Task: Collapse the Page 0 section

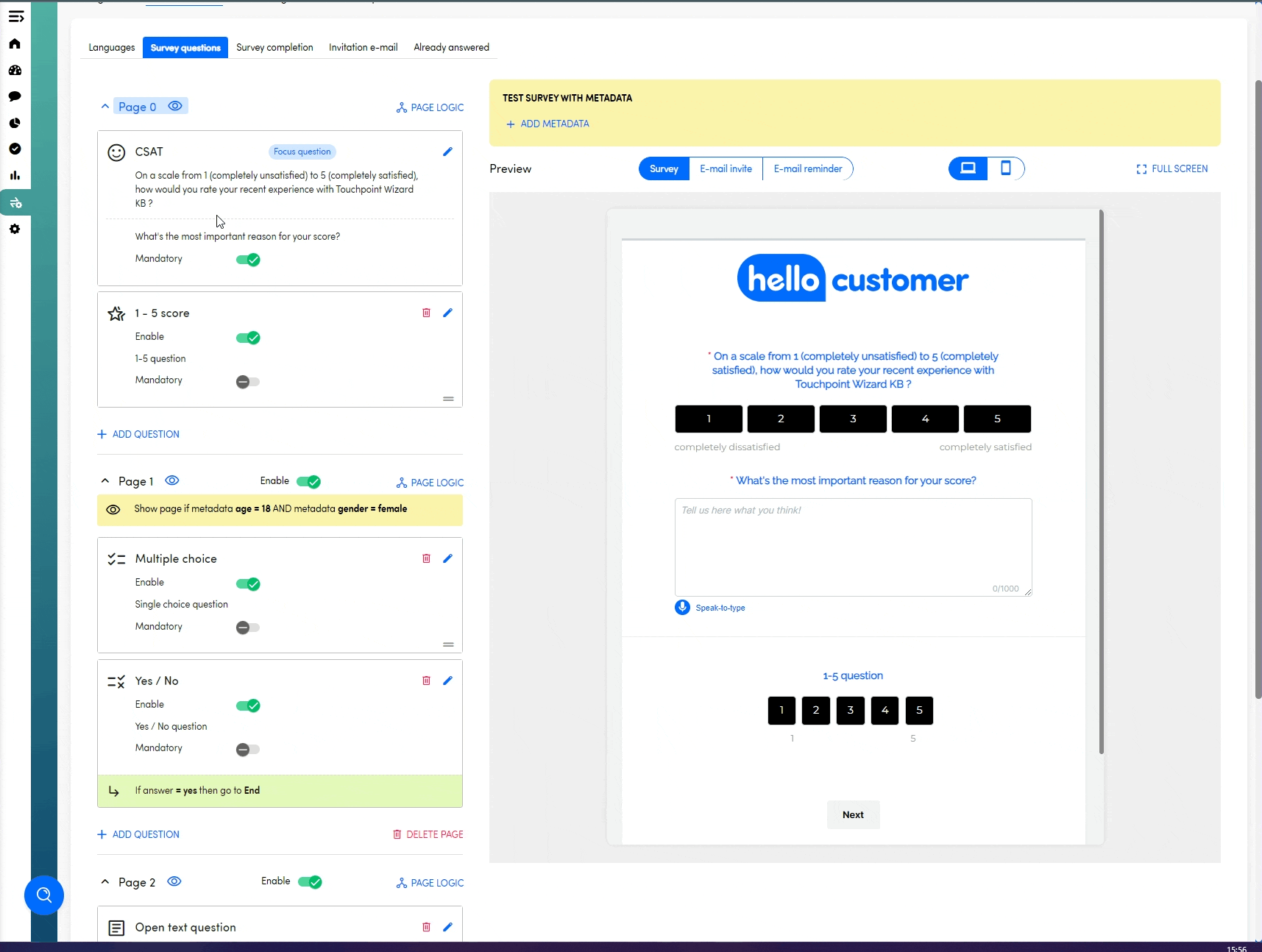Action: point(105,107)
